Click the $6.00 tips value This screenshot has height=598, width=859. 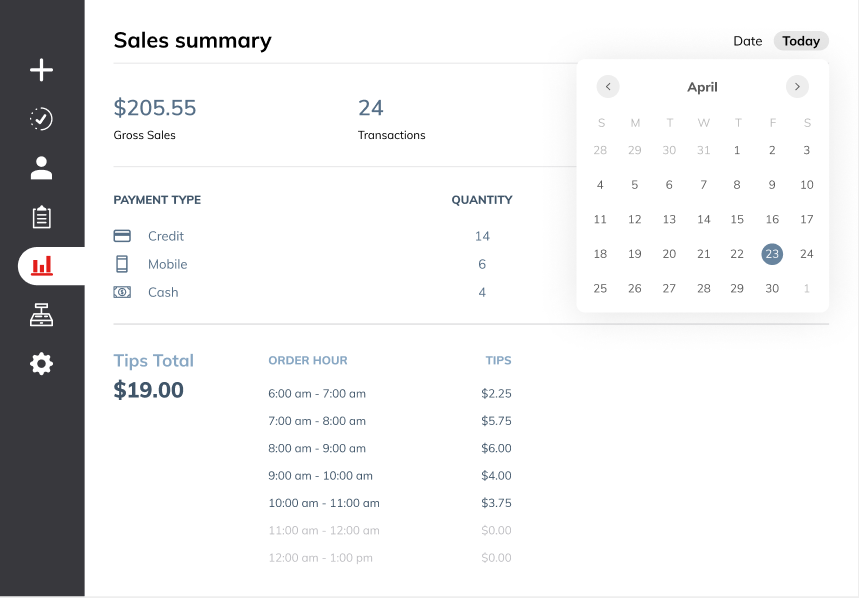(496, 448)
